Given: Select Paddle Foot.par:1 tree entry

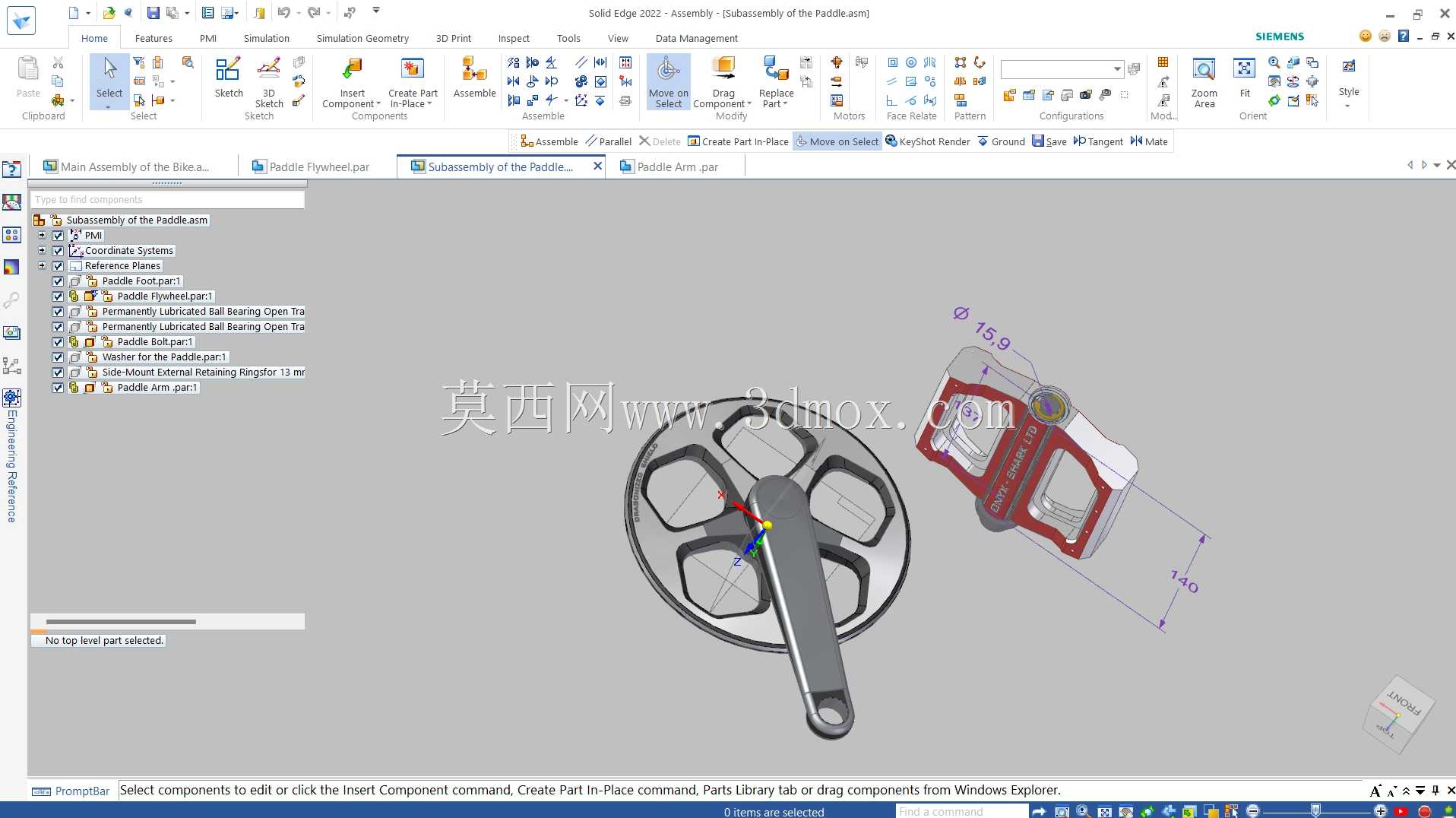Looking at the screenshot, I should (141, 281).
